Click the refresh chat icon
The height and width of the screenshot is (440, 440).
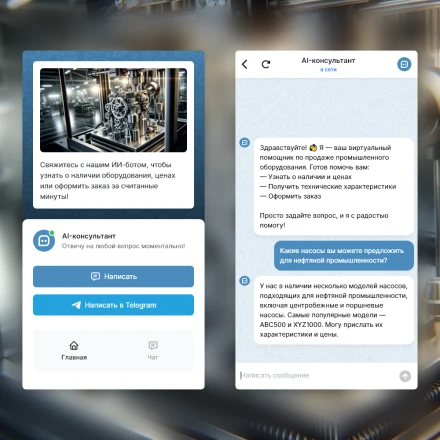click(x=266, y=64)
